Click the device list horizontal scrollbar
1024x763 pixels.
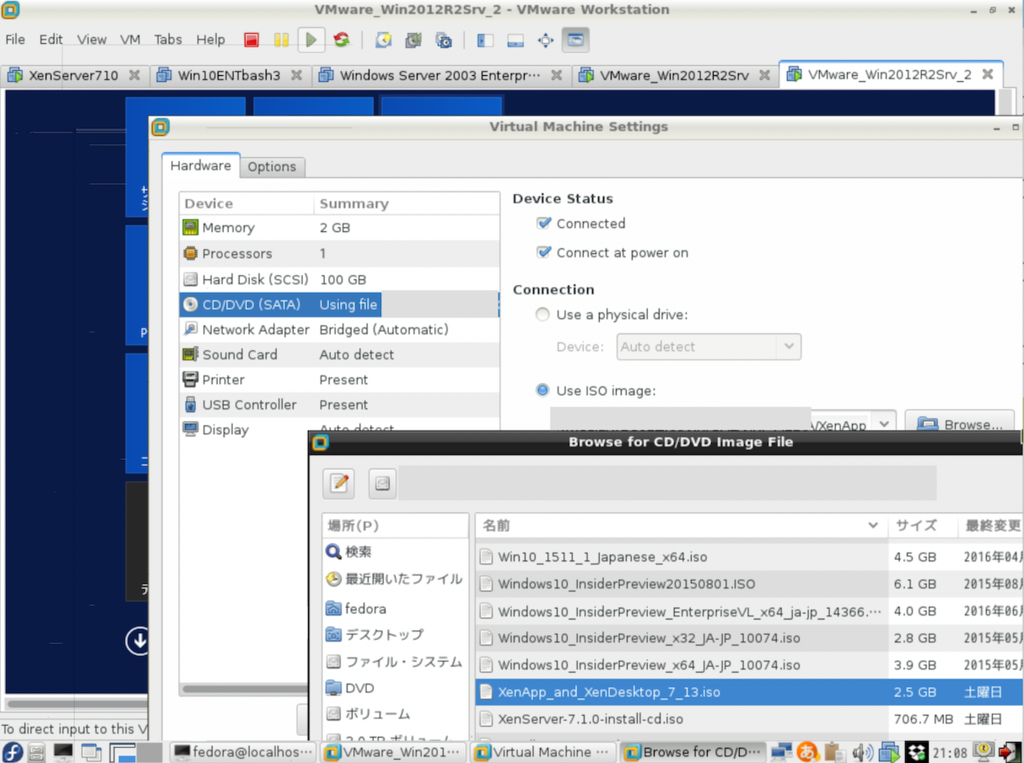(x=245, y=689)
